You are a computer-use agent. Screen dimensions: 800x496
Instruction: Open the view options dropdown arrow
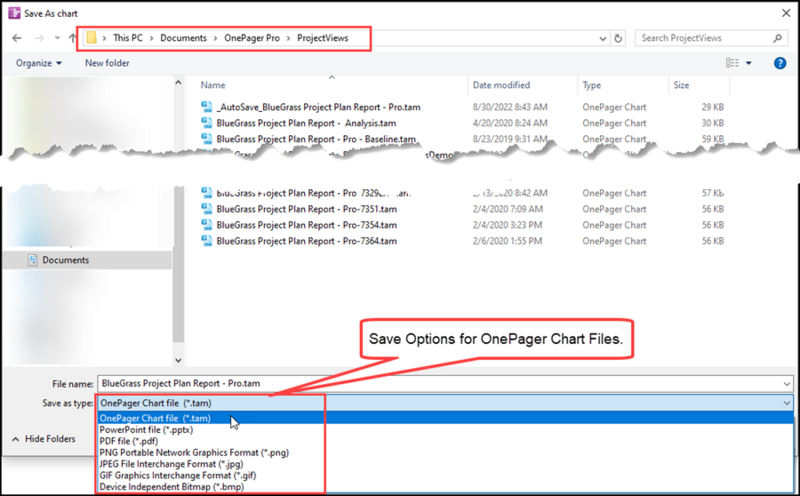point(748,63)
